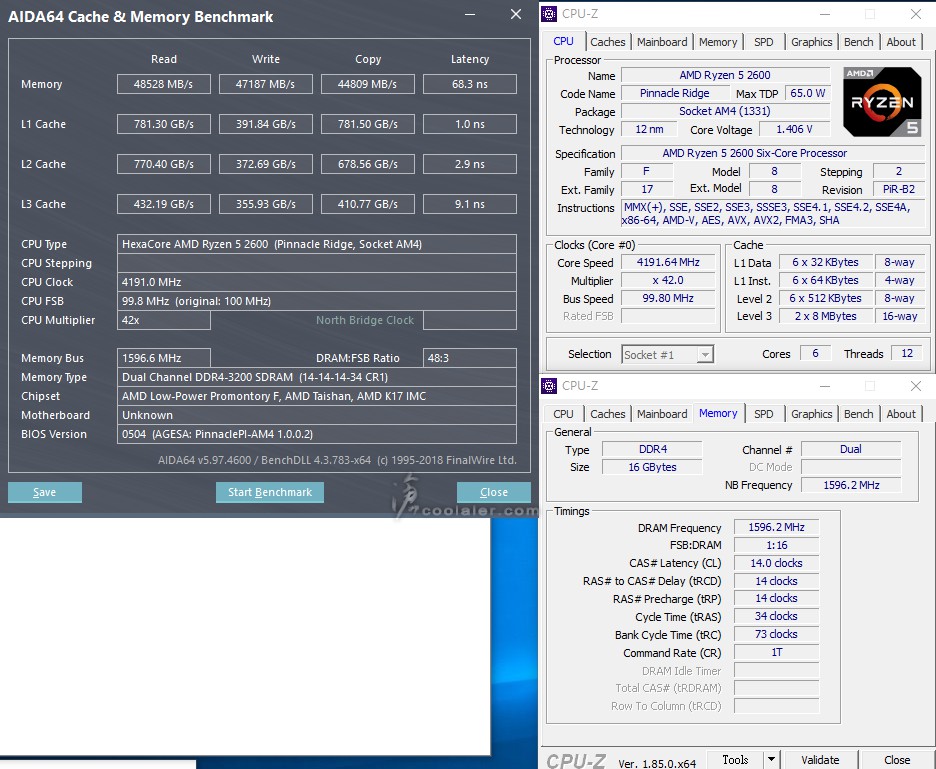Click the Close button at CPU-Z bottom
This screenshot has width=936, height=769.
pos(897,759)
